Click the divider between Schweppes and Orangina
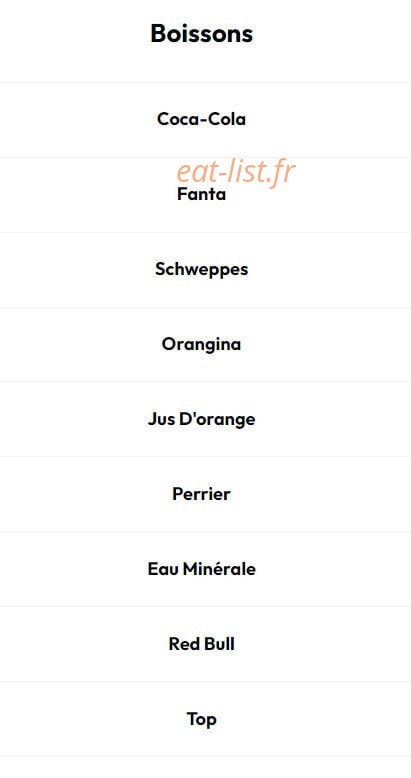Viewport: 411px width, 778px height. 206,307
